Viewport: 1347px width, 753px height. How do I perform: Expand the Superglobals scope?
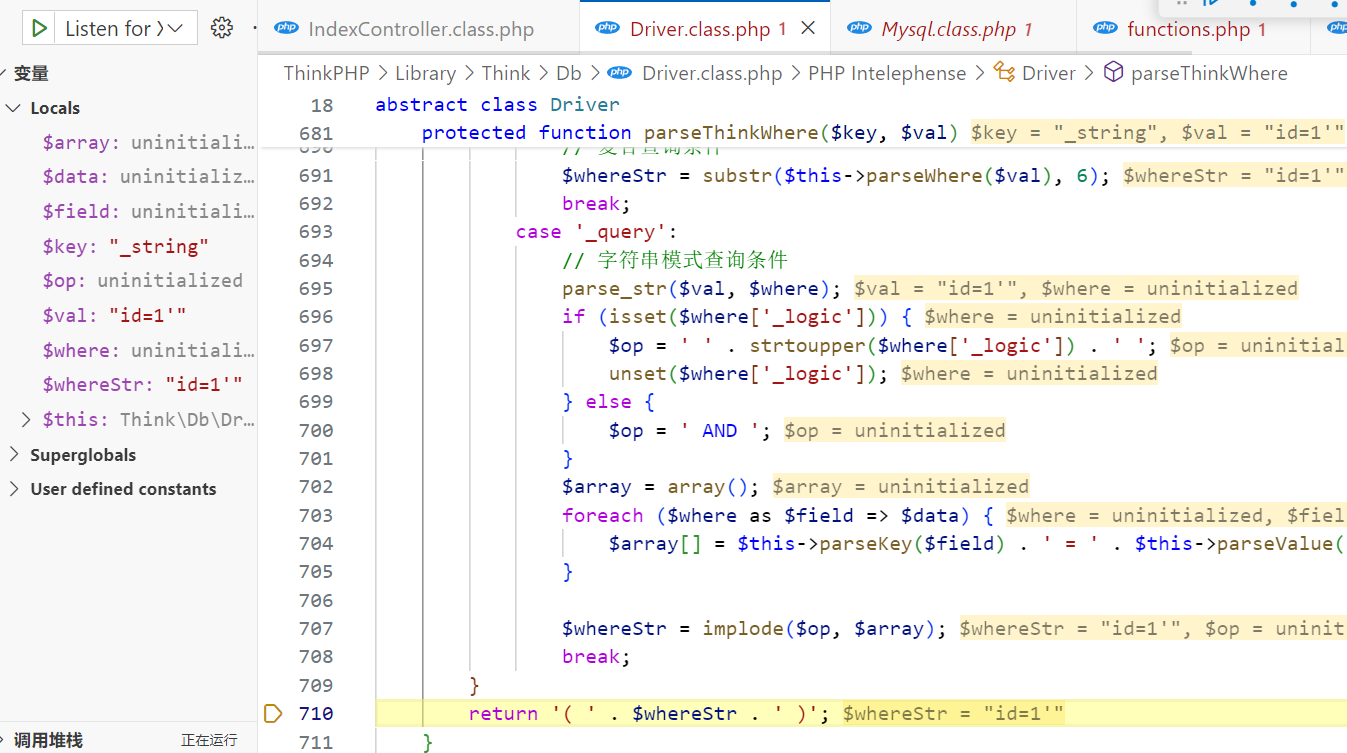(14, 455)
